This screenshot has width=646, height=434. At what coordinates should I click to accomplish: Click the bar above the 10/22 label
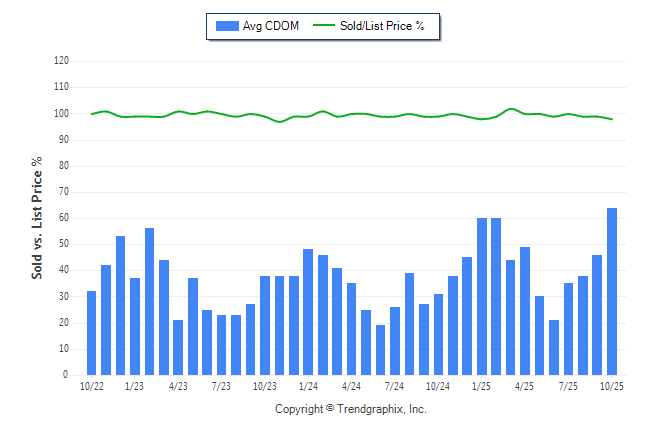(91, 333)
